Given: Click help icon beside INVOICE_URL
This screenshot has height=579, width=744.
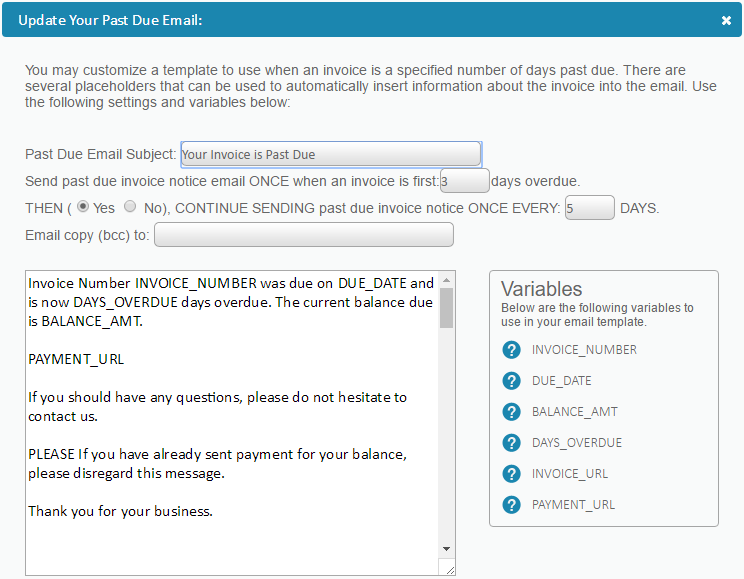Looking at the screenshot, I should (512, 474).
